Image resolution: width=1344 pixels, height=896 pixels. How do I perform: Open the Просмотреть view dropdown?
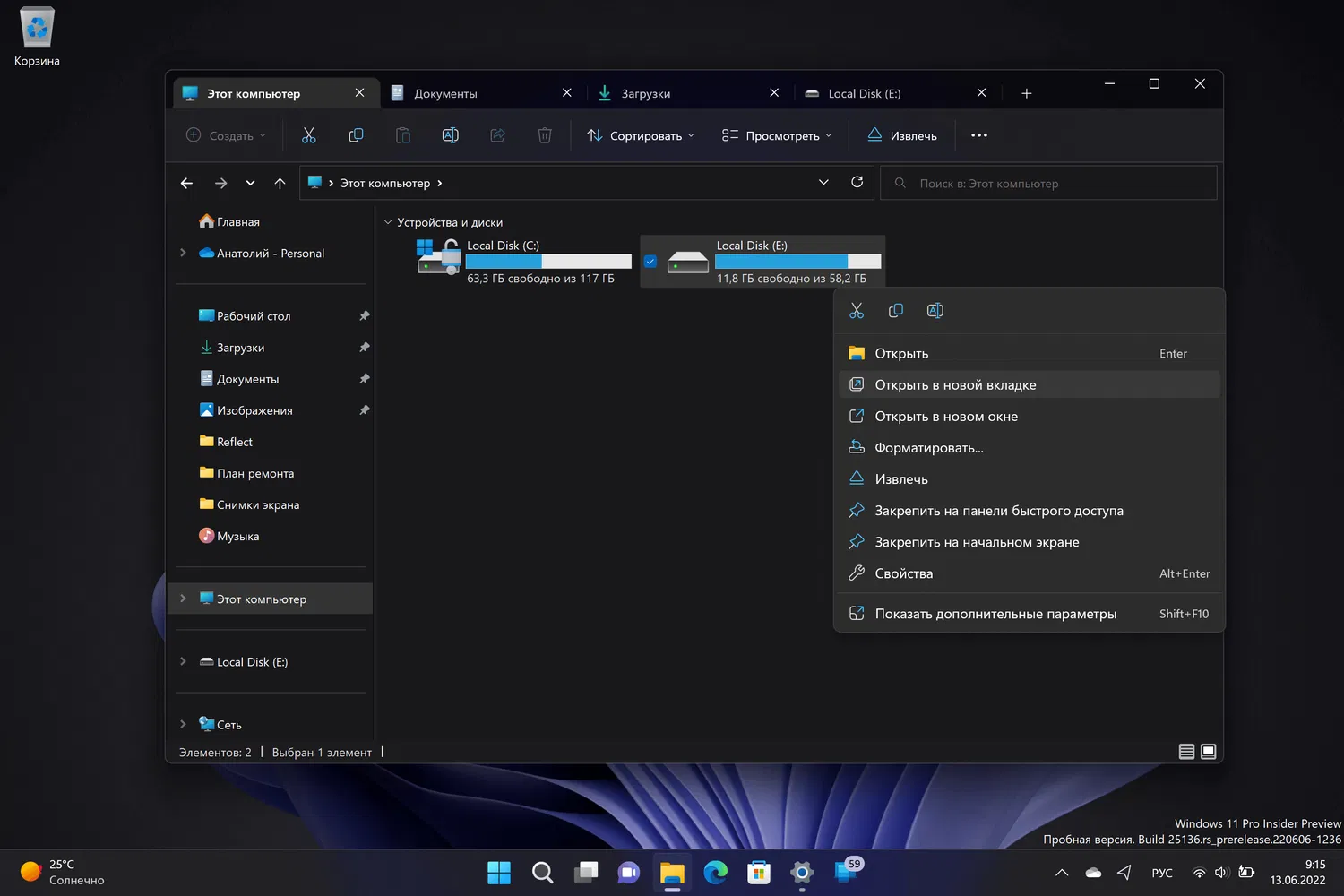[776, 135]
